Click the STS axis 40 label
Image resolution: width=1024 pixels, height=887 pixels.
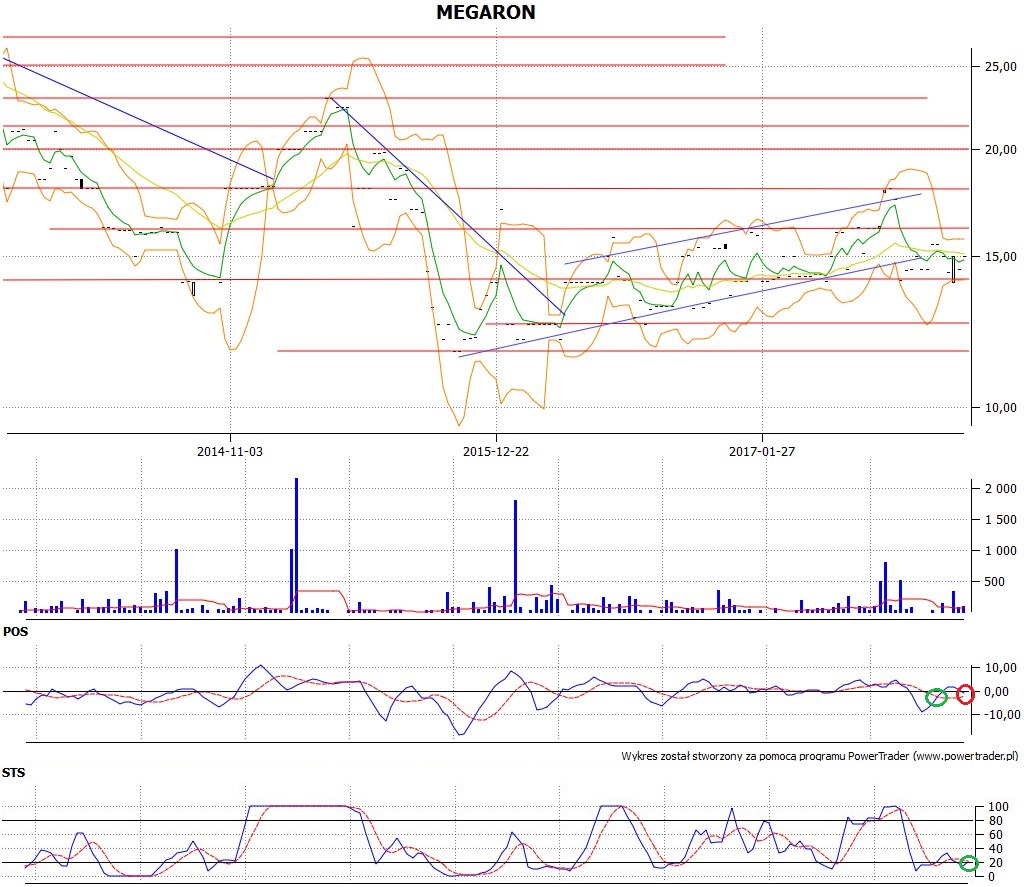(x=995, y=849)
